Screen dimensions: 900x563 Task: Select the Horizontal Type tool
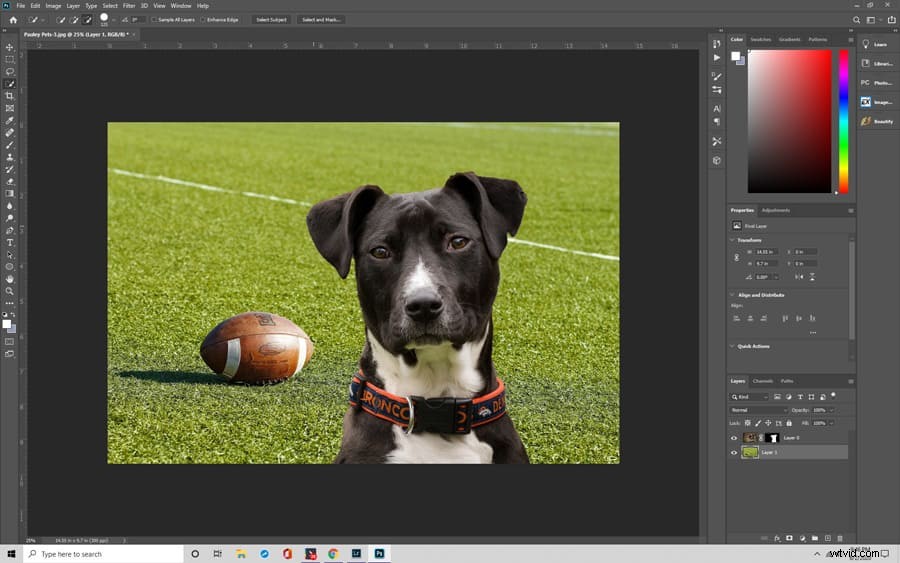coord(10,242)
